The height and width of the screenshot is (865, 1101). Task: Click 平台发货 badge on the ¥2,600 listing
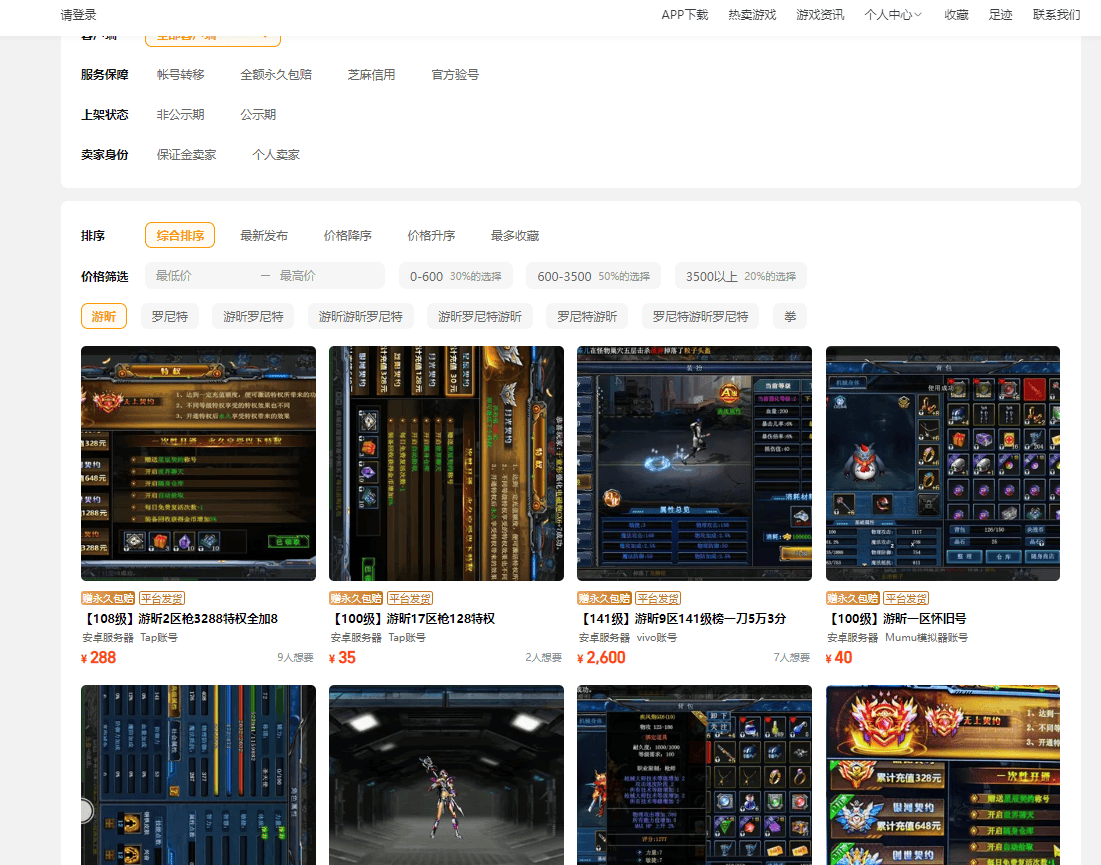(x=658, y=598)
